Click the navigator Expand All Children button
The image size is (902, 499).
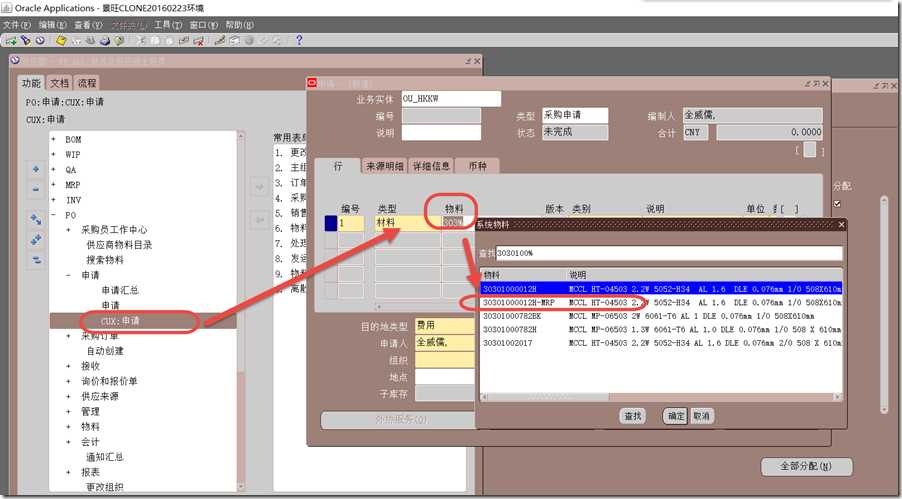36,219
